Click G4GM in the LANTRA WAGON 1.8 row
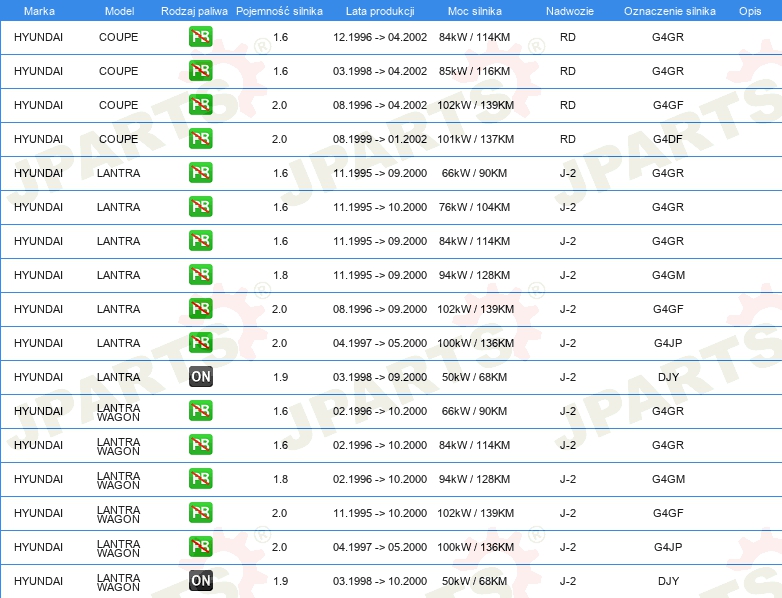The image size is (782, 598). pos(668,479)
